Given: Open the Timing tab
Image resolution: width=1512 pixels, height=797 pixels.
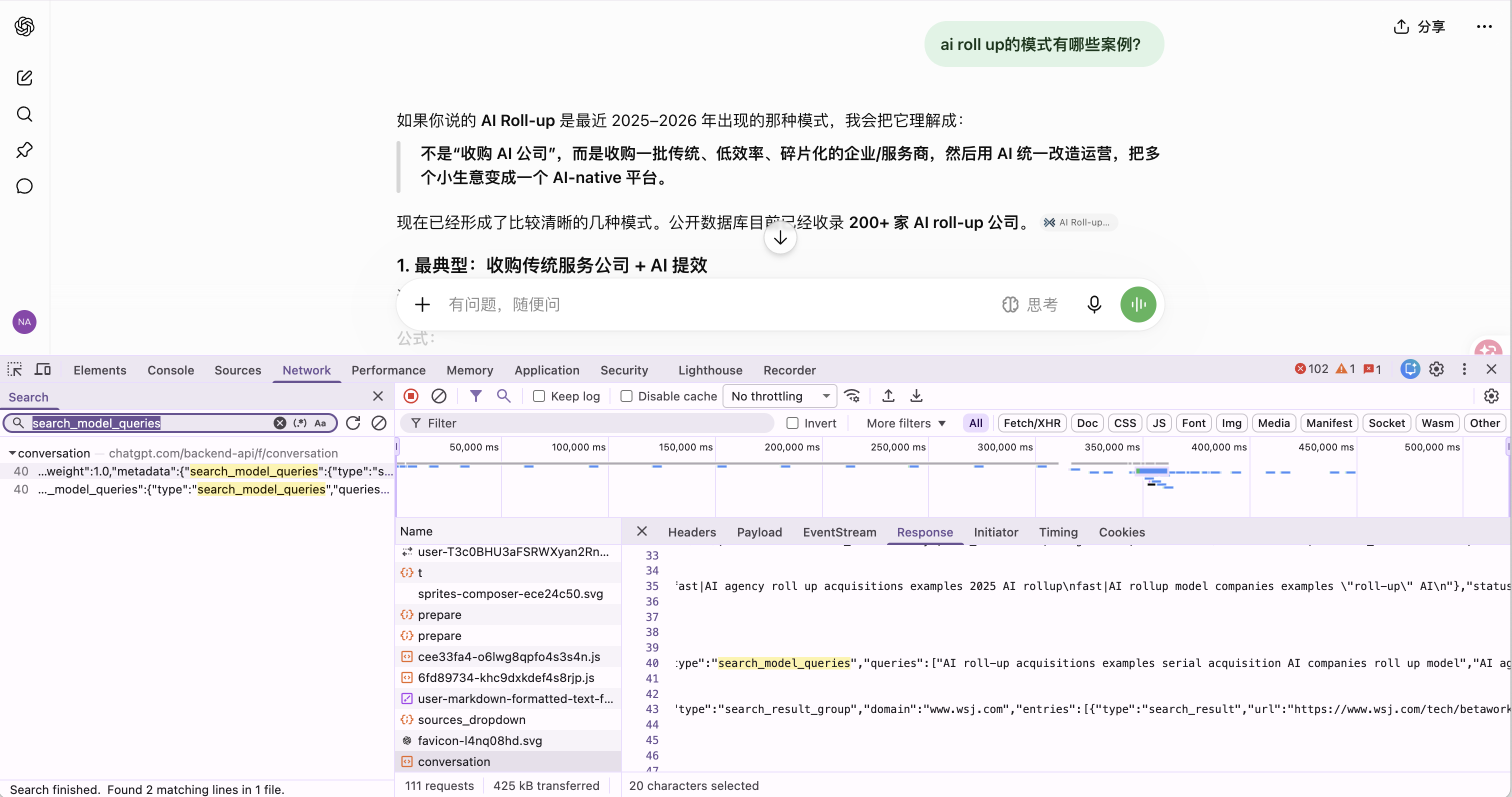Looking at the screenshot, I should tap(1058, 532).
